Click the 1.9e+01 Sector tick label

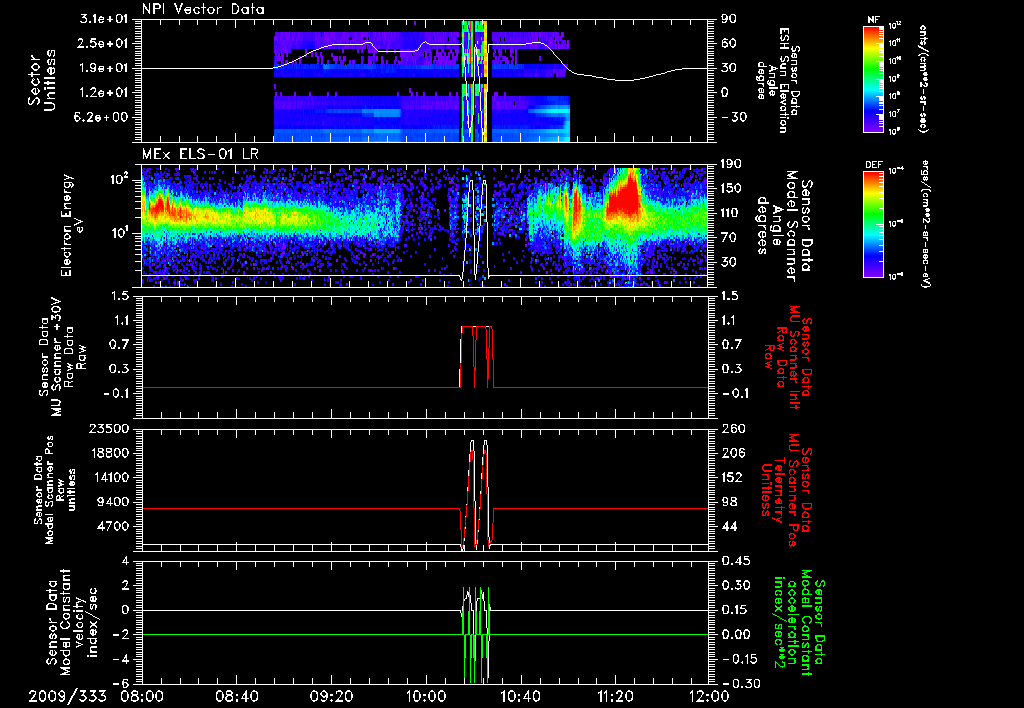tap(103, 68)
